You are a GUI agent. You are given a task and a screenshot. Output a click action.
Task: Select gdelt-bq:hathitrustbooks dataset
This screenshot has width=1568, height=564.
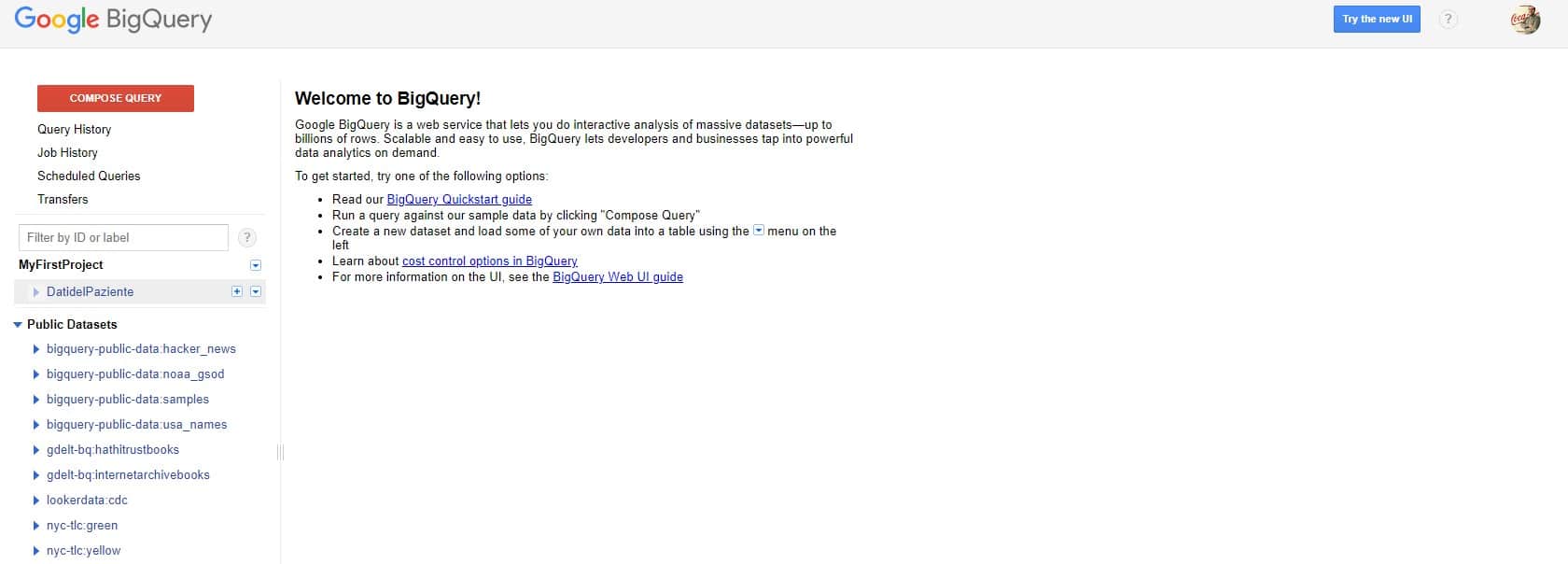113,450
